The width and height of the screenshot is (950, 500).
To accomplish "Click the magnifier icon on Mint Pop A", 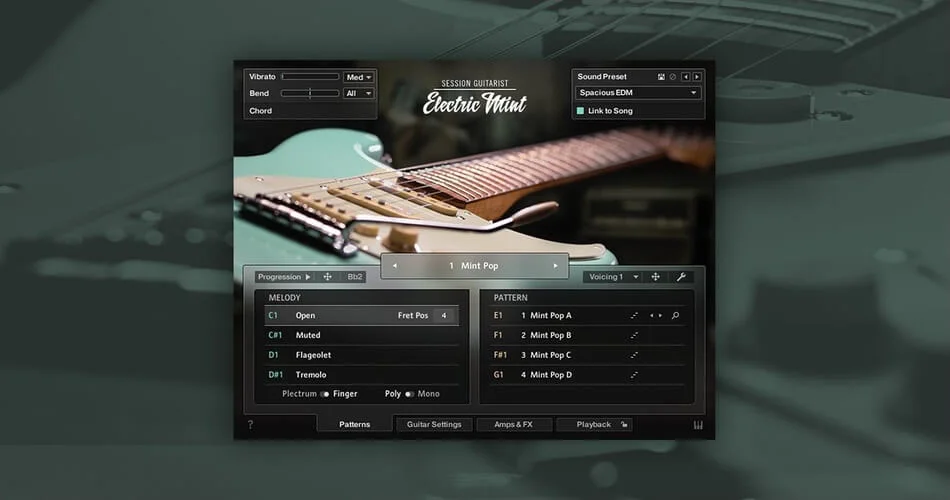I will 676,316.
